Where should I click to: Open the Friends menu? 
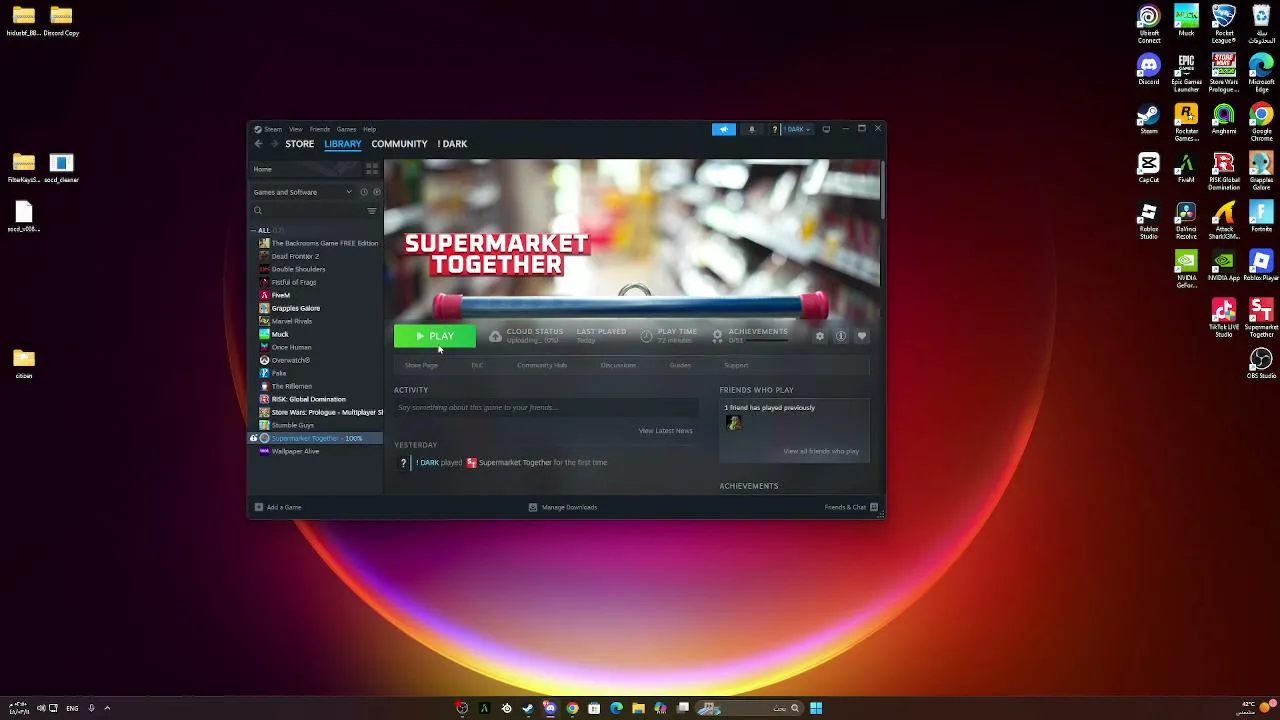[x=320, y=129]
